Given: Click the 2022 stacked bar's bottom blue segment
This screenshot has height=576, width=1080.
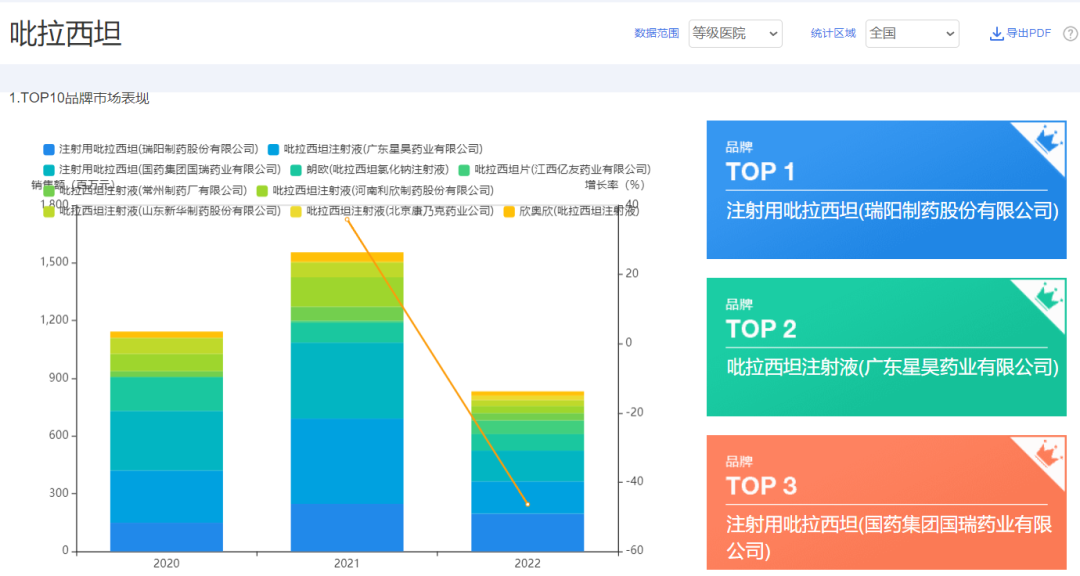Looking at the screenshot, I should [528, 533].
